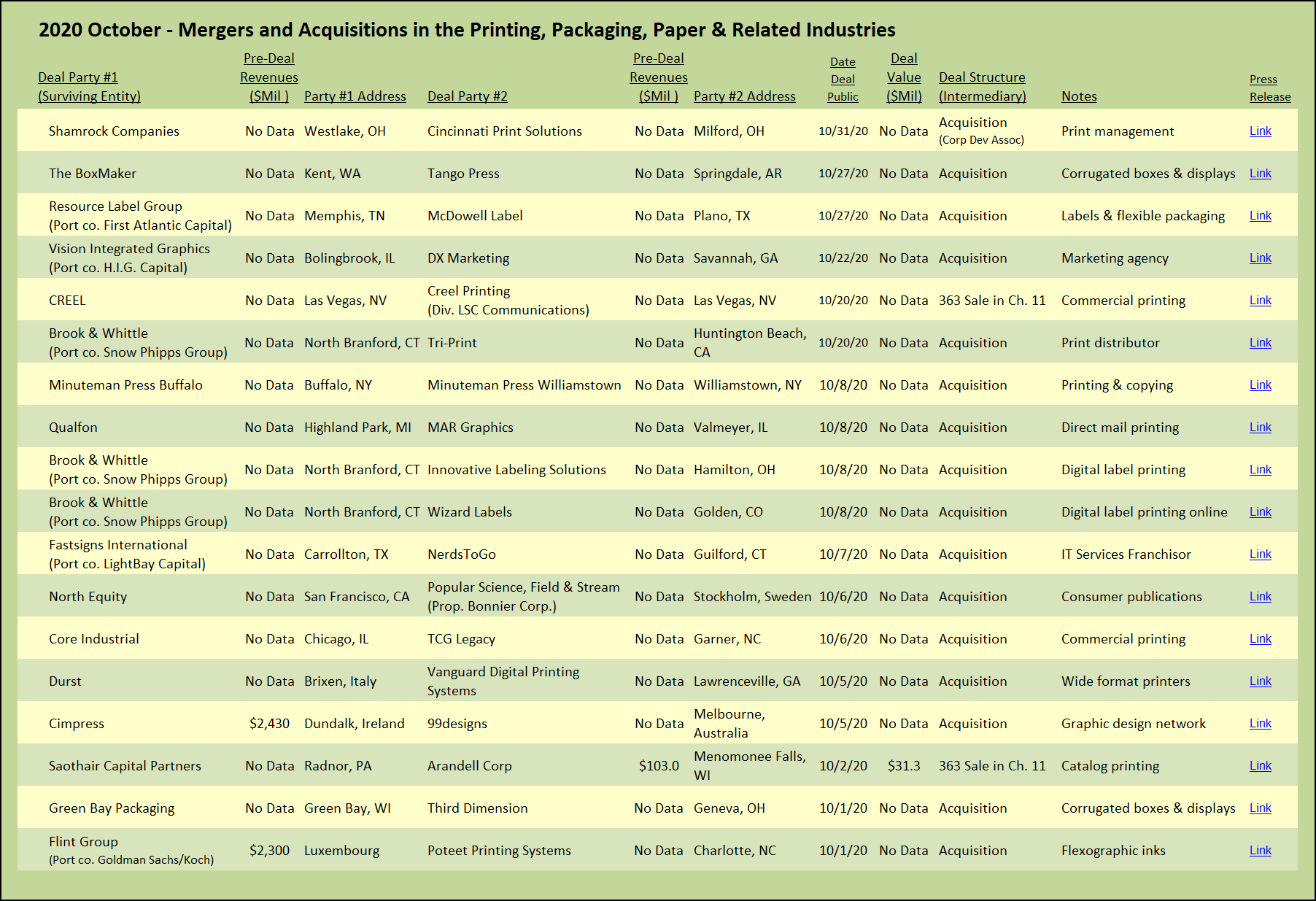Select the Poteet Printing Systems cell

pyautogui.click(x=499, y=851)
